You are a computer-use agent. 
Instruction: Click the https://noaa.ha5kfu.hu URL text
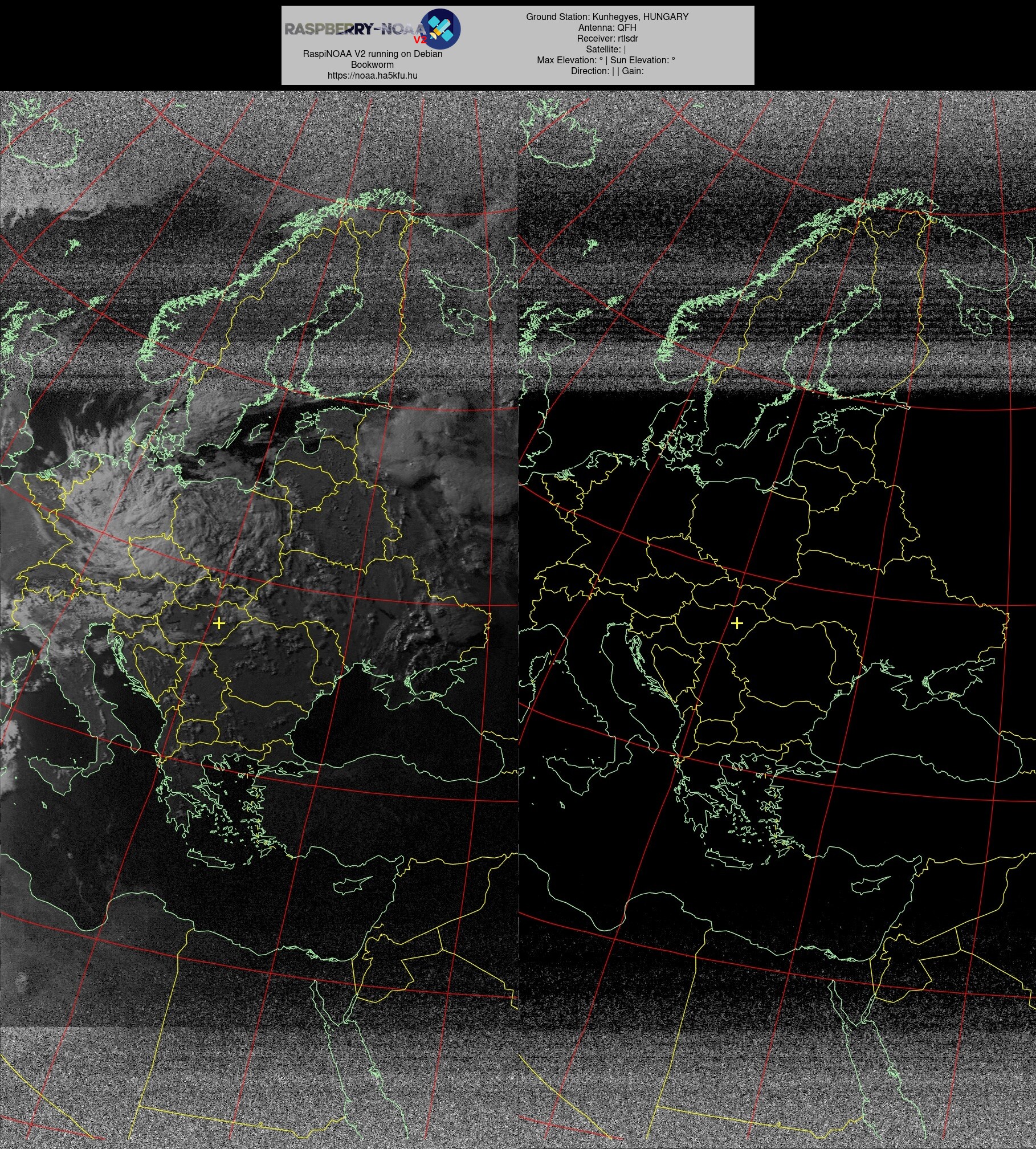tap(372, 75)
